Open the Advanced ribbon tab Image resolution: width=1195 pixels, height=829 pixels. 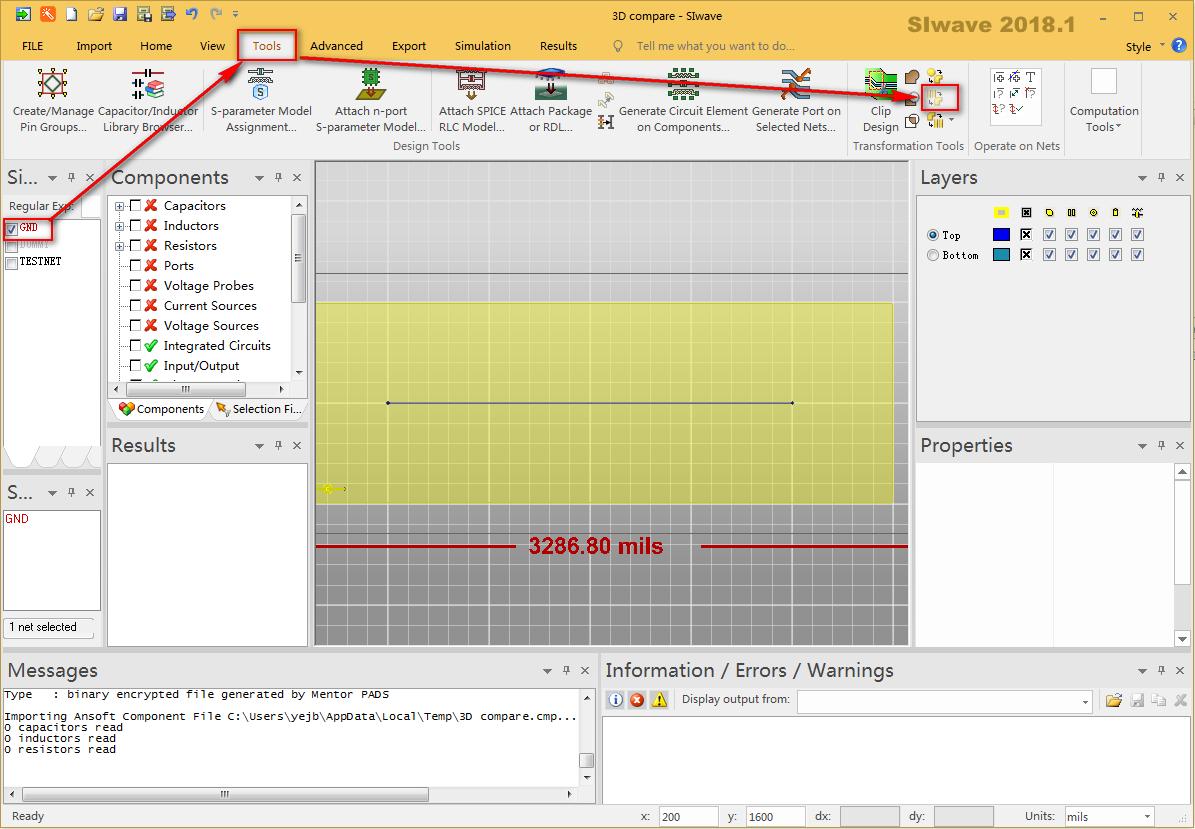coord(336,46)
